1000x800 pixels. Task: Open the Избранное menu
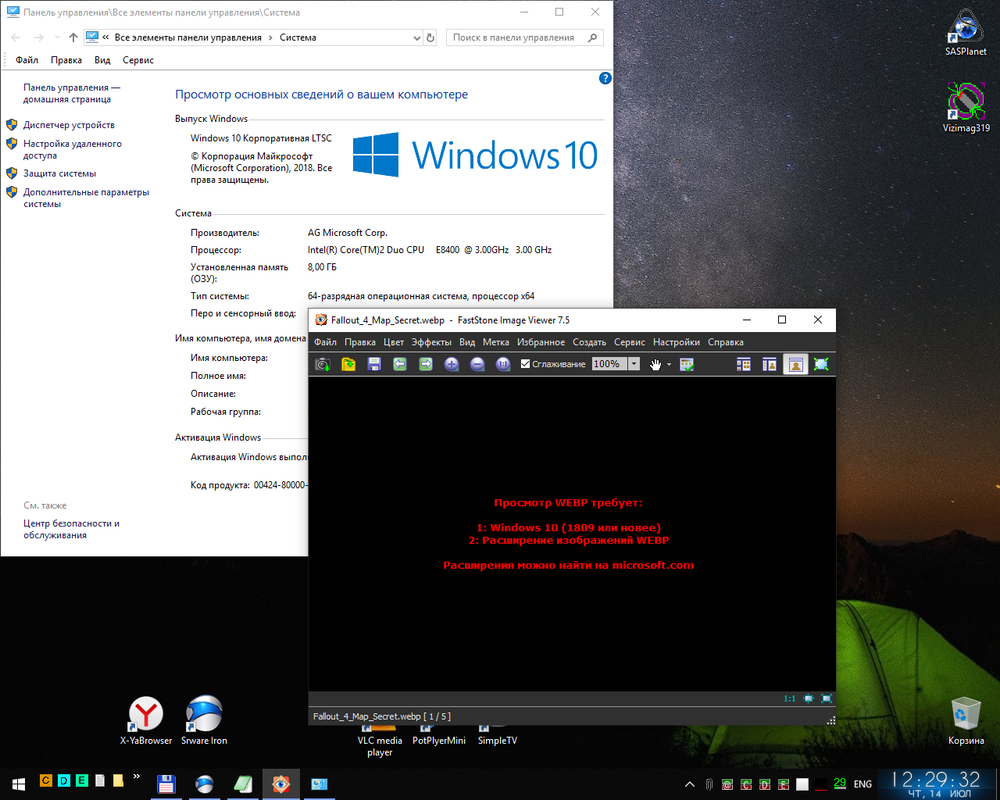541,342
